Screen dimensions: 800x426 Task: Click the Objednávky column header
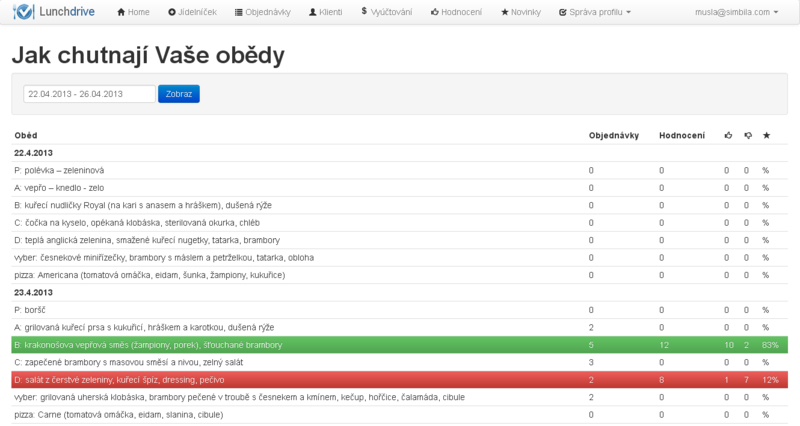613,134
